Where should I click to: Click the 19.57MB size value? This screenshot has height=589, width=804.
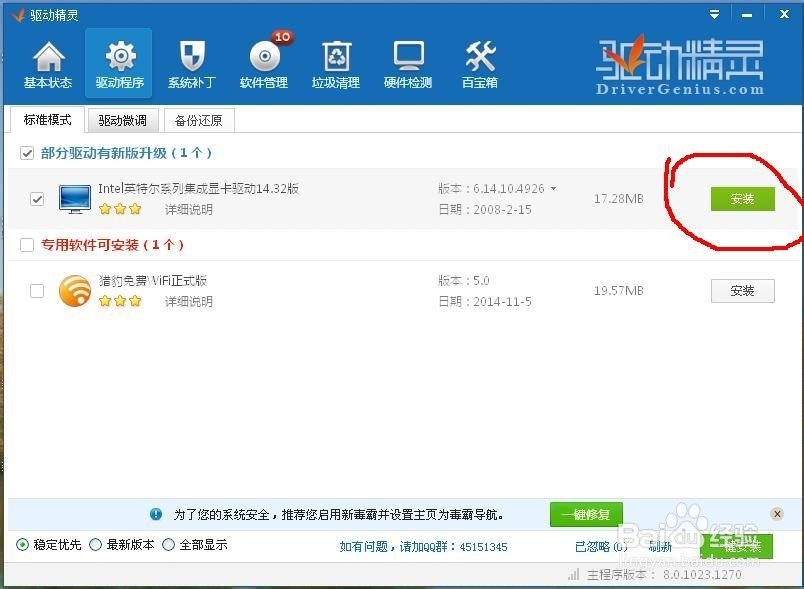point(618,291)
